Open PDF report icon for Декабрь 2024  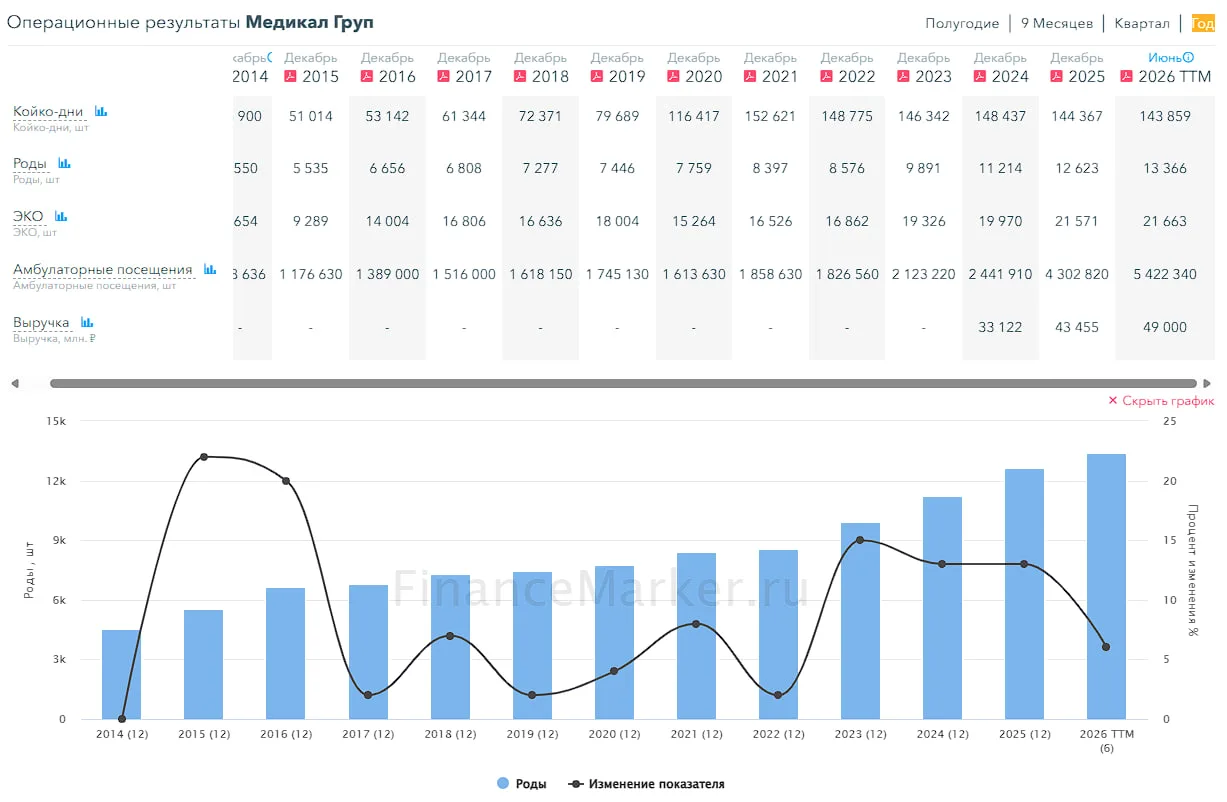[x=980, y=76]
